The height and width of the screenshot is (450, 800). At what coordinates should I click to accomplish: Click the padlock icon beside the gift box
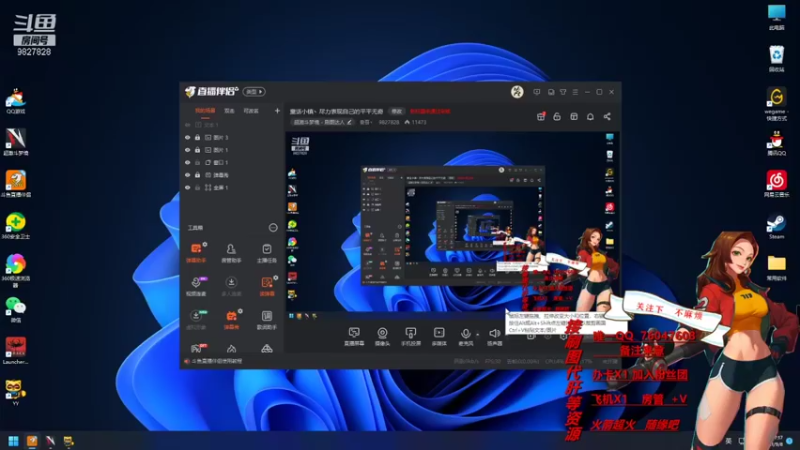(x=557, y=116)
